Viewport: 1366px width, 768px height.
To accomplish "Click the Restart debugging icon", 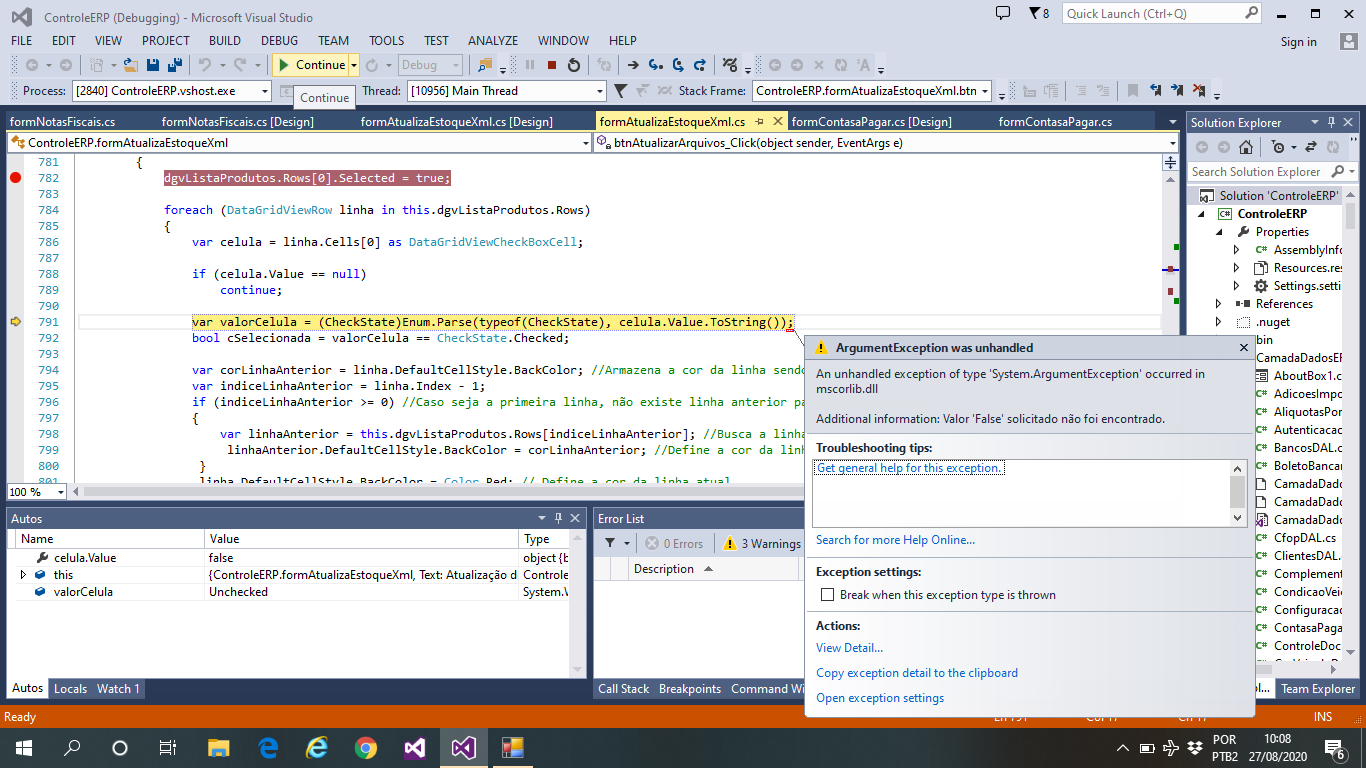I will 574,65.
